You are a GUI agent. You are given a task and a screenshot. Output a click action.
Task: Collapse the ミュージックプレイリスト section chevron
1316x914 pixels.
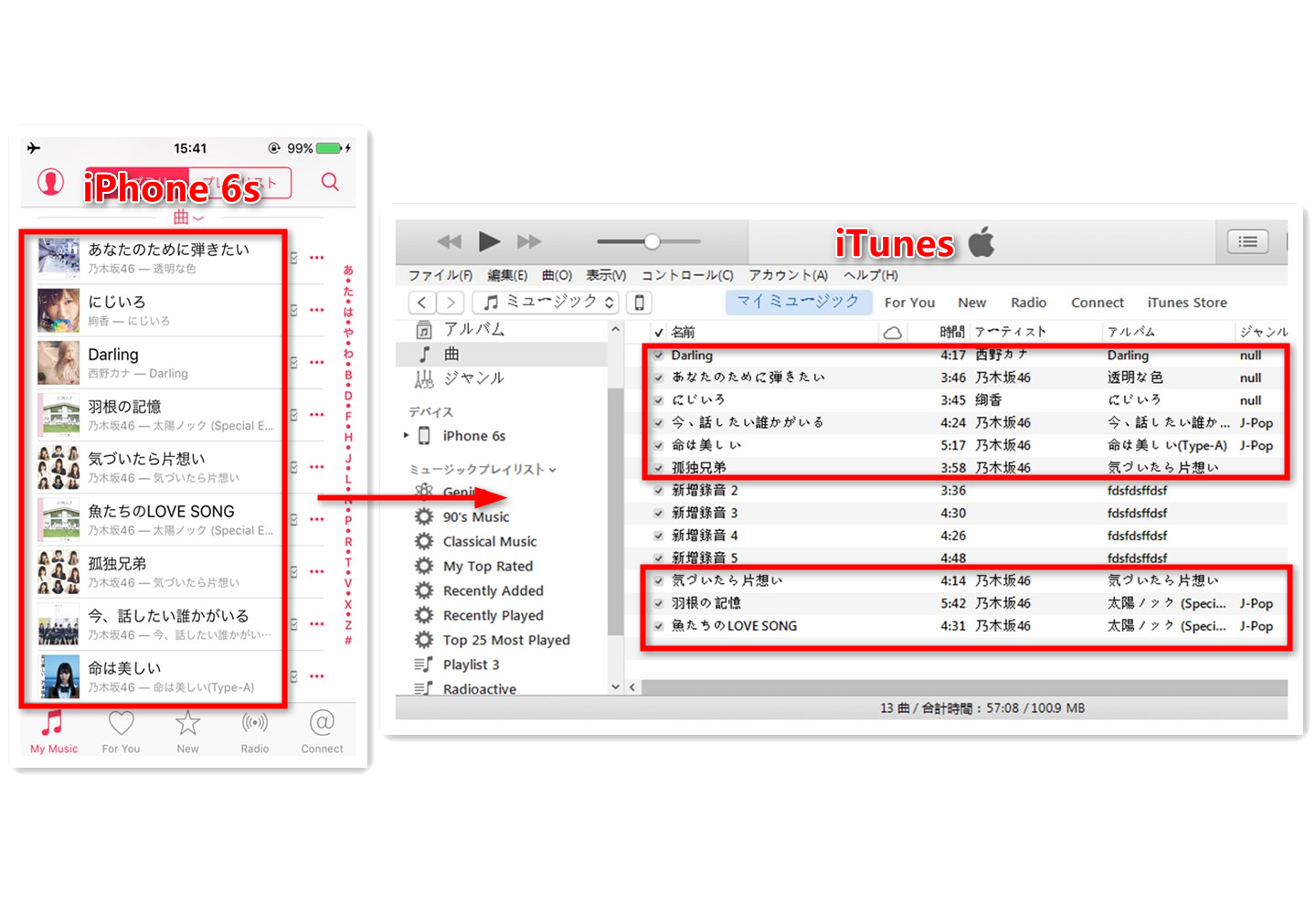[553, 470]
